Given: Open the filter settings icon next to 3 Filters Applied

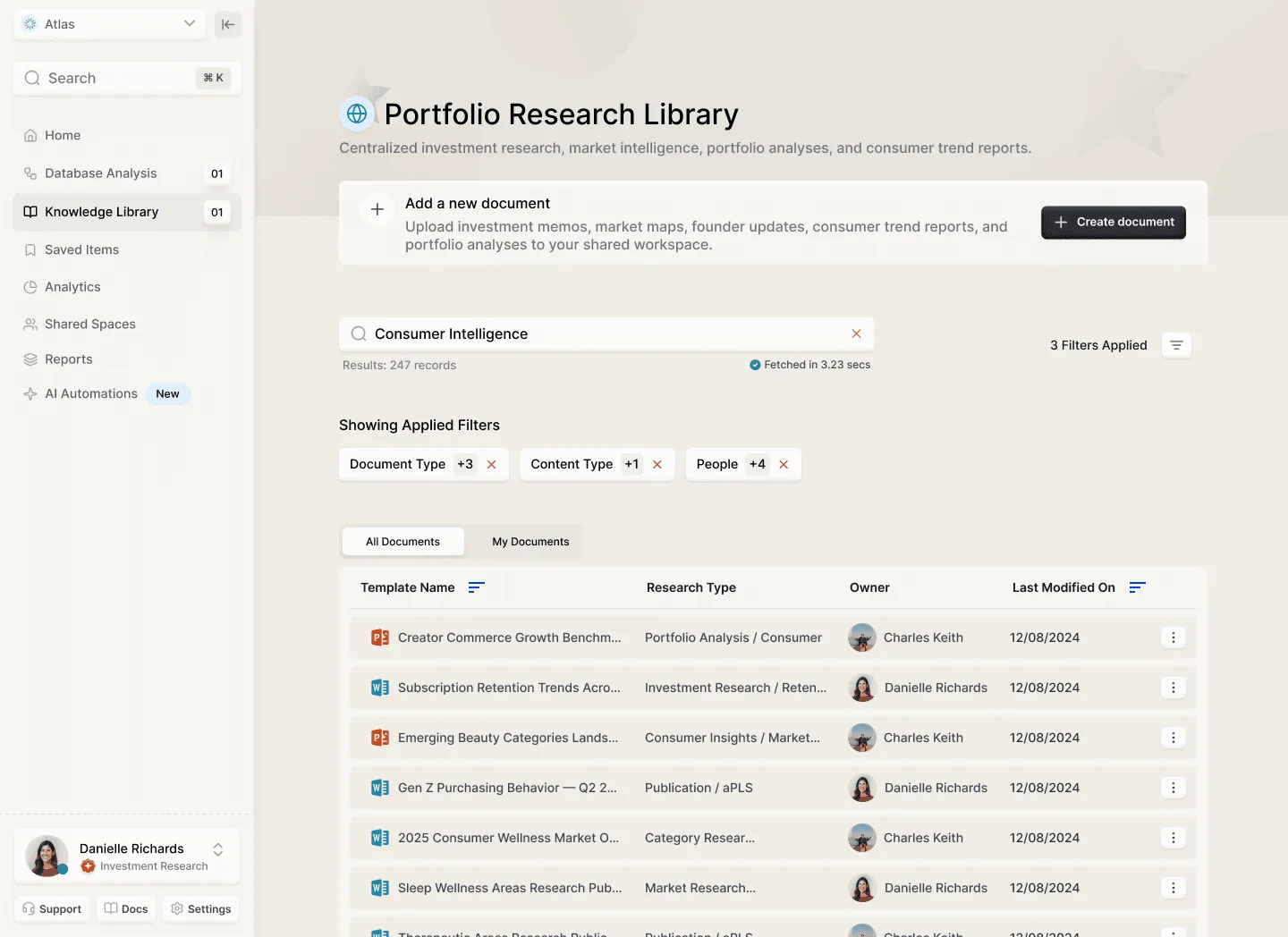Looking at the screenshot, I should pyautogui.click(x=1176, y=345).
